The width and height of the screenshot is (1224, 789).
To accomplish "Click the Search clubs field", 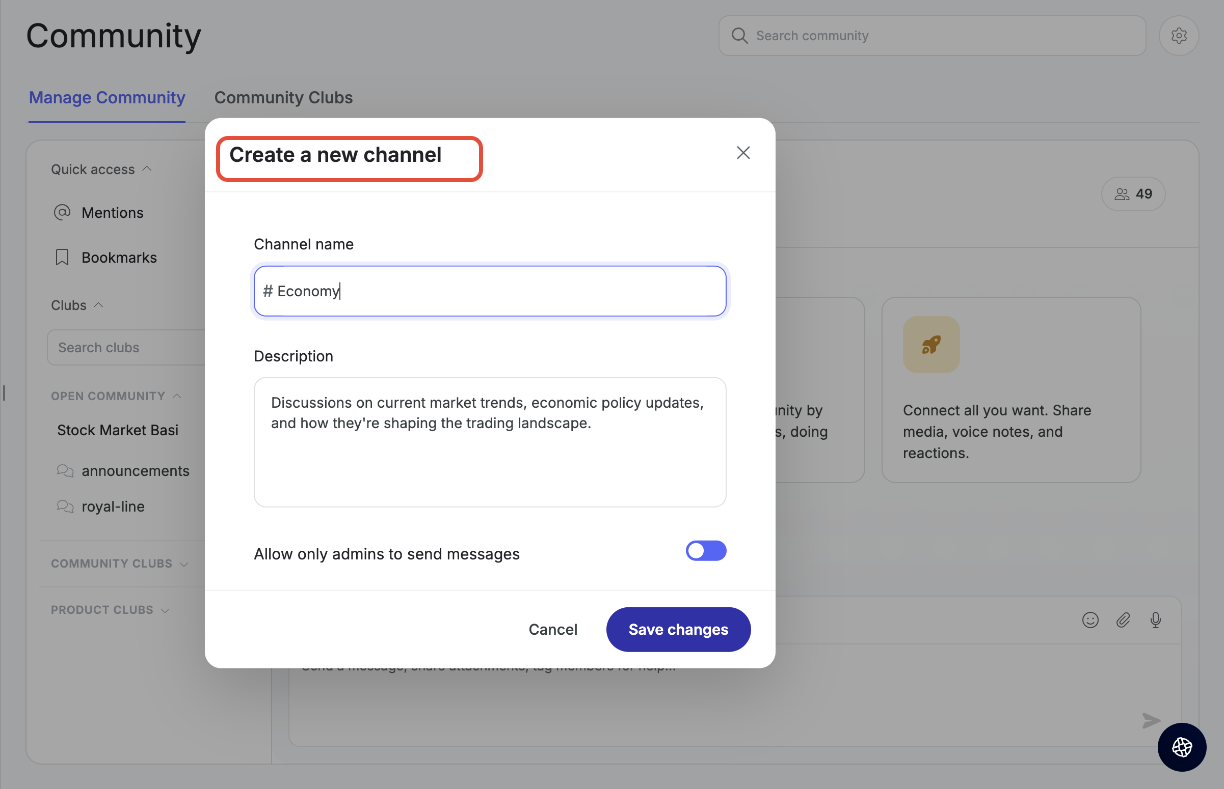I will [x=126, y=348].
